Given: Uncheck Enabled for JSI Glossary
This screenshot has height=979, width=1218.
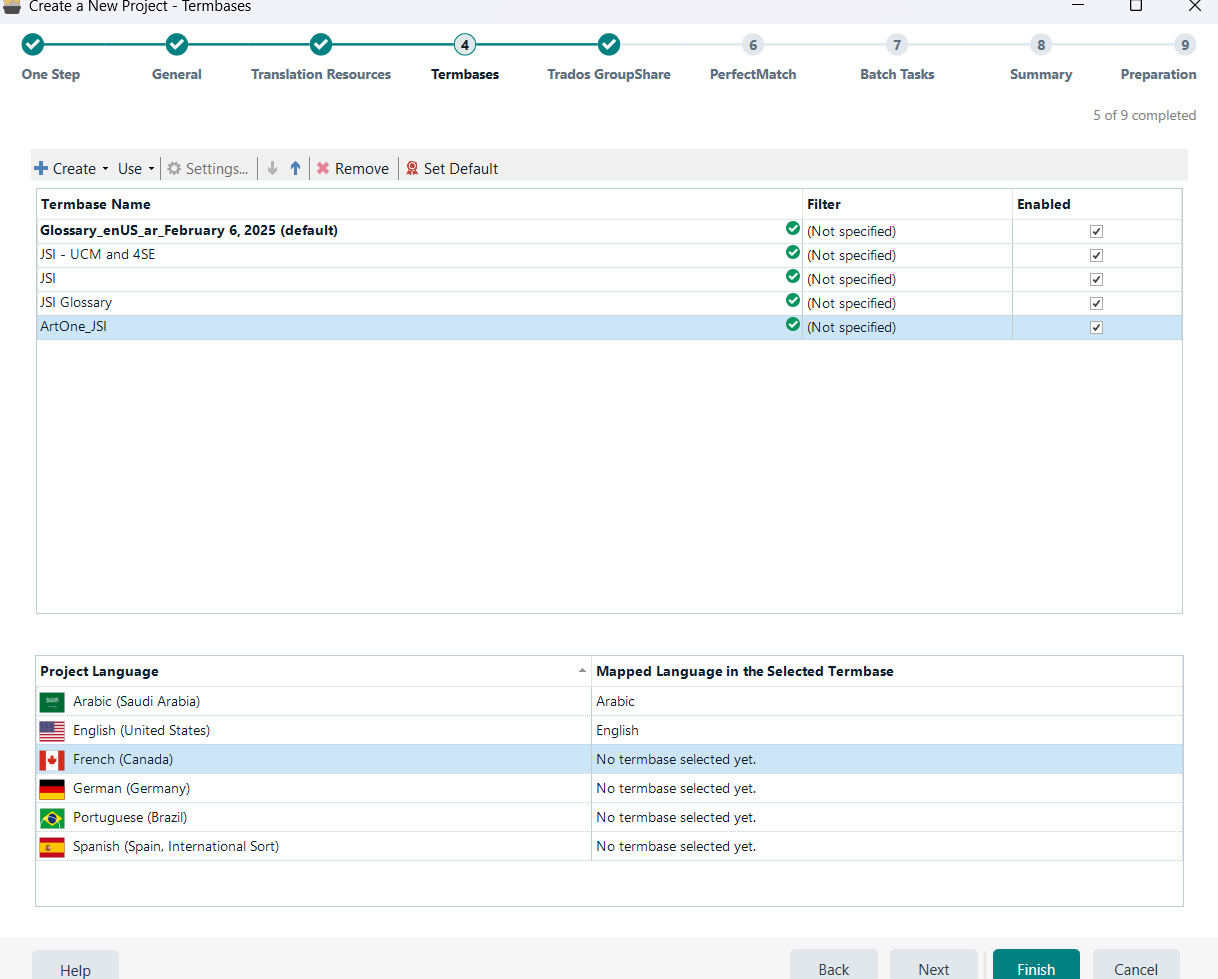Looking at the screenshot, I should pyautogui.click(x=1096, y=303).
